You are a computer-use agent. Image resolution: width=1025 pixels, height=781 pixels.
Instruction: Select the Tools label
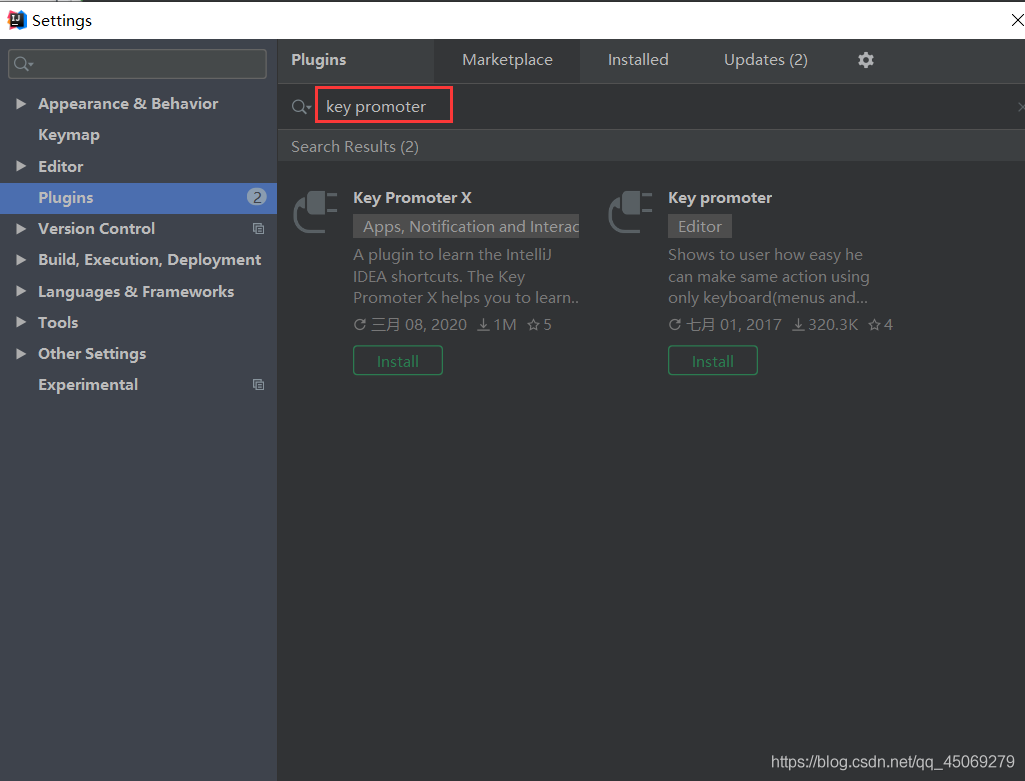pyautogui.click(x=58, y=322)
